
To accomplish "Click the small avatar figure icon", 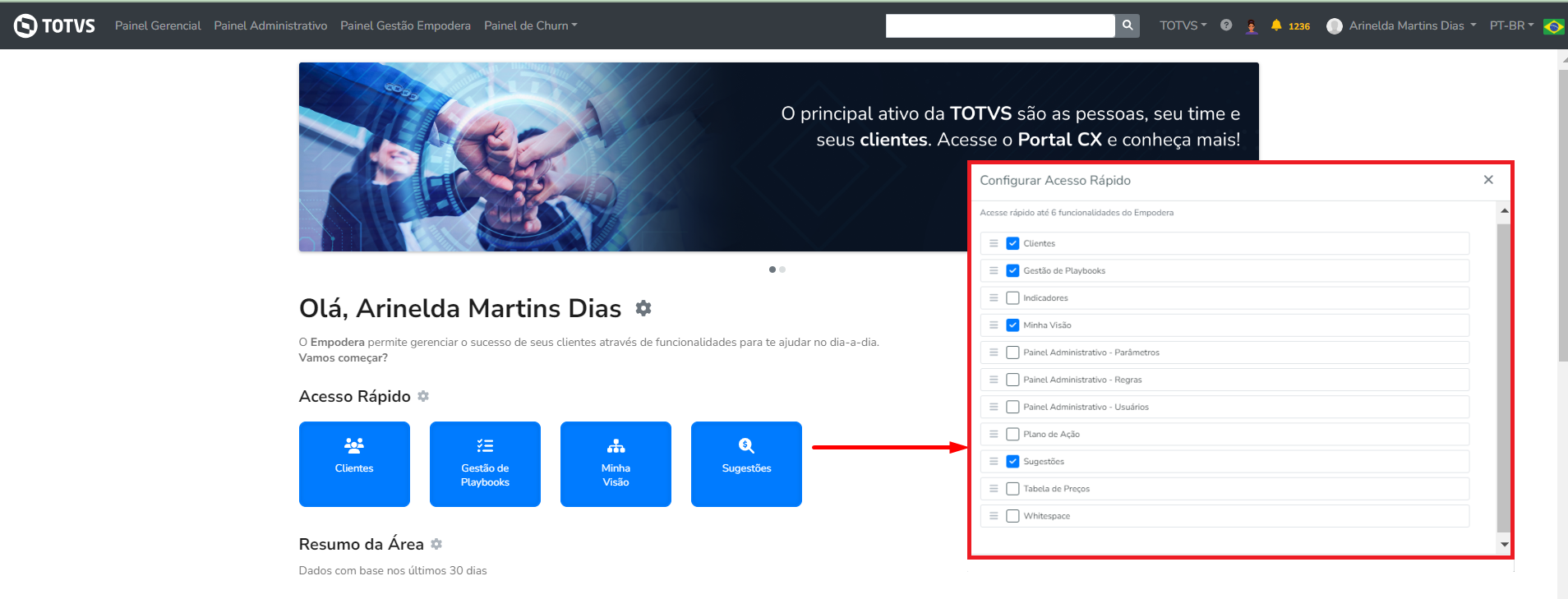I will (1252, 26).
